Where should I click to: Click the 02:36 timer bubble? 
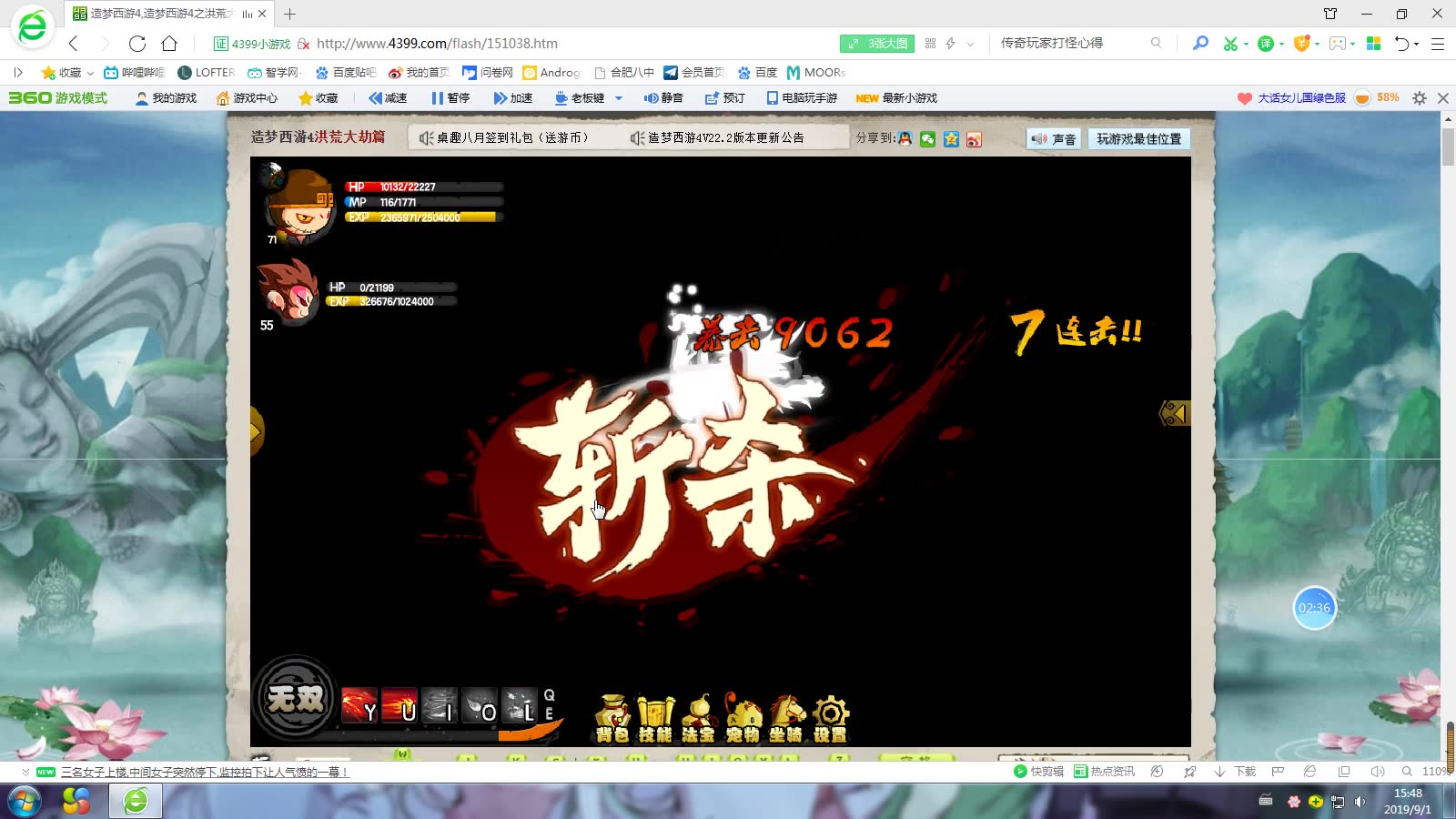(1314, 608)
